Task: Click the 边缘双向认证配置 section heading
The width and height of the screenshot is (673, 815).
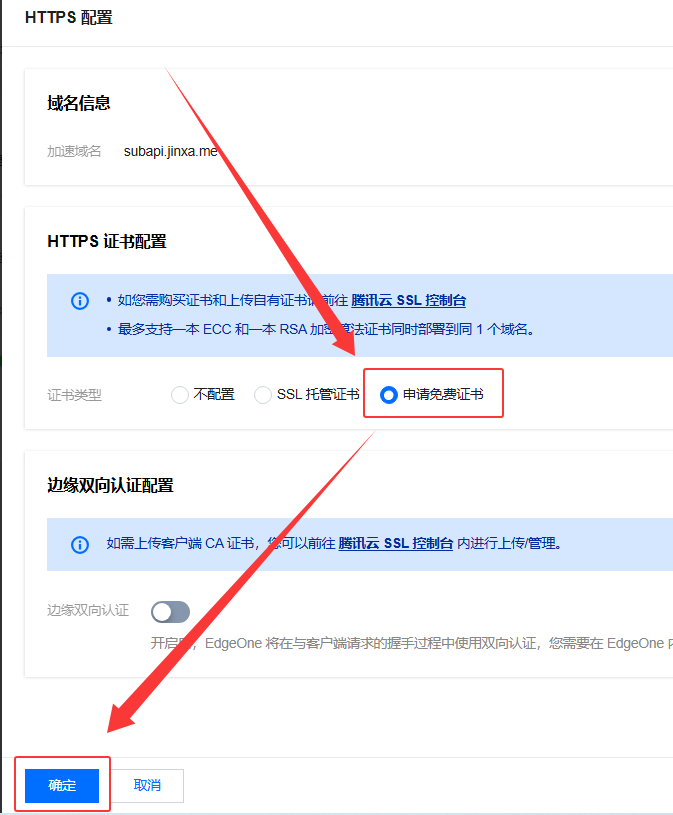Action: pyautogui.click(x=110, y=485)
